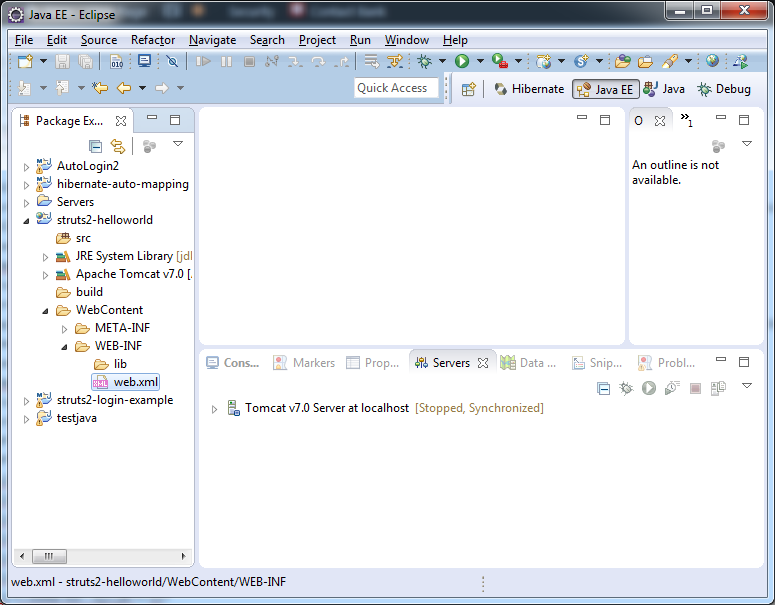Screen dimensions: 775x605
Task: Open the Project menu
Action: point(317,40)
